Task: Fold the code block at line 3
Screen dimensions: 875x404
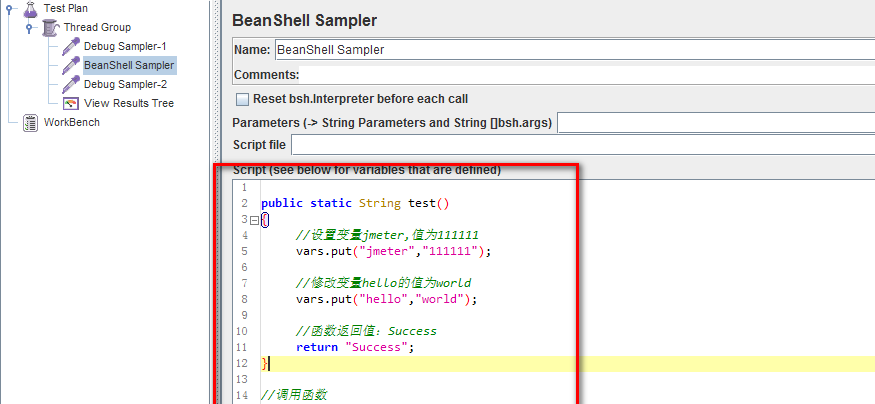Action: coord(254,220)
